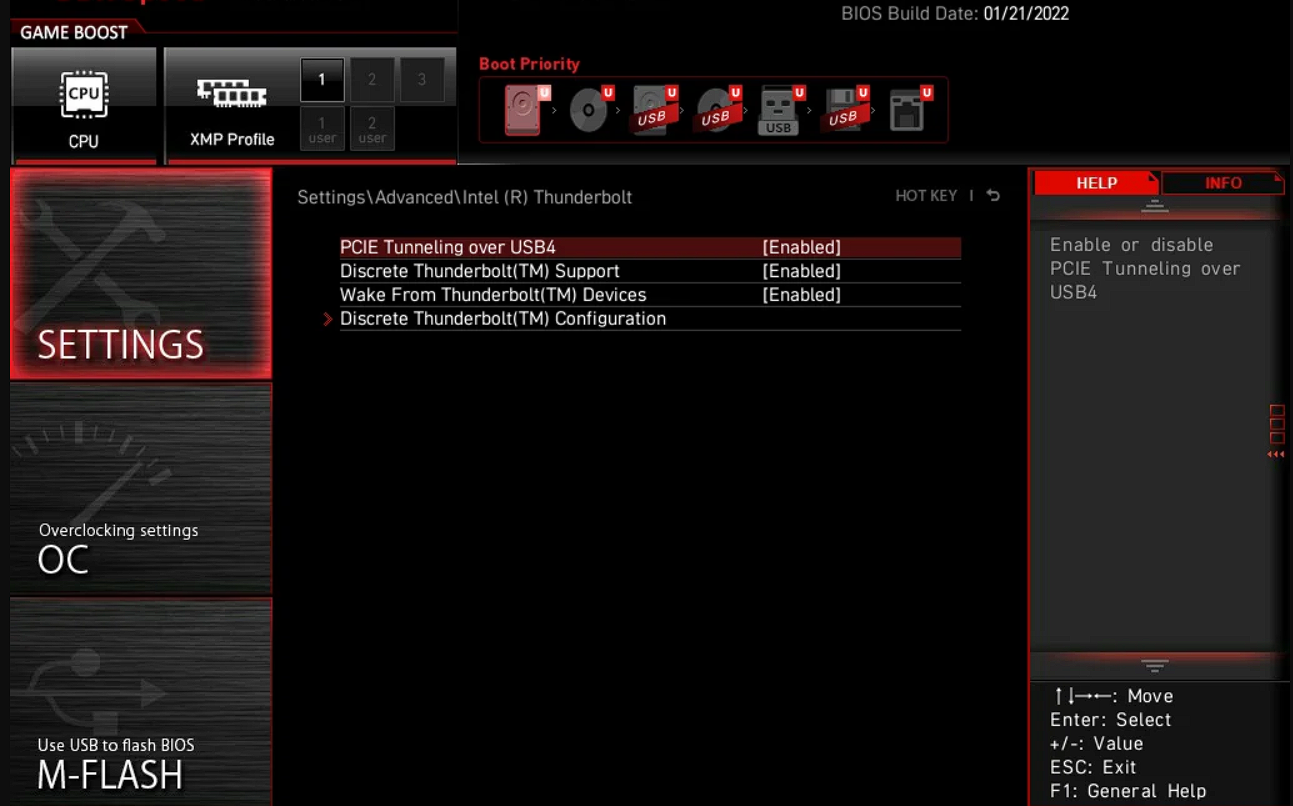Select XMP Profile slot 1
This screenshot has width=1293, height=806.
tap(322, 79)
